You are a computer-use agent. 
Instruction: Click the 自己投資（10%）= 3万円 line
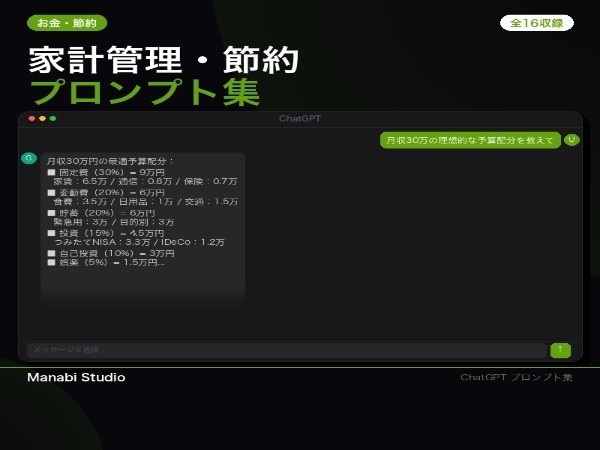pos(111,253)
